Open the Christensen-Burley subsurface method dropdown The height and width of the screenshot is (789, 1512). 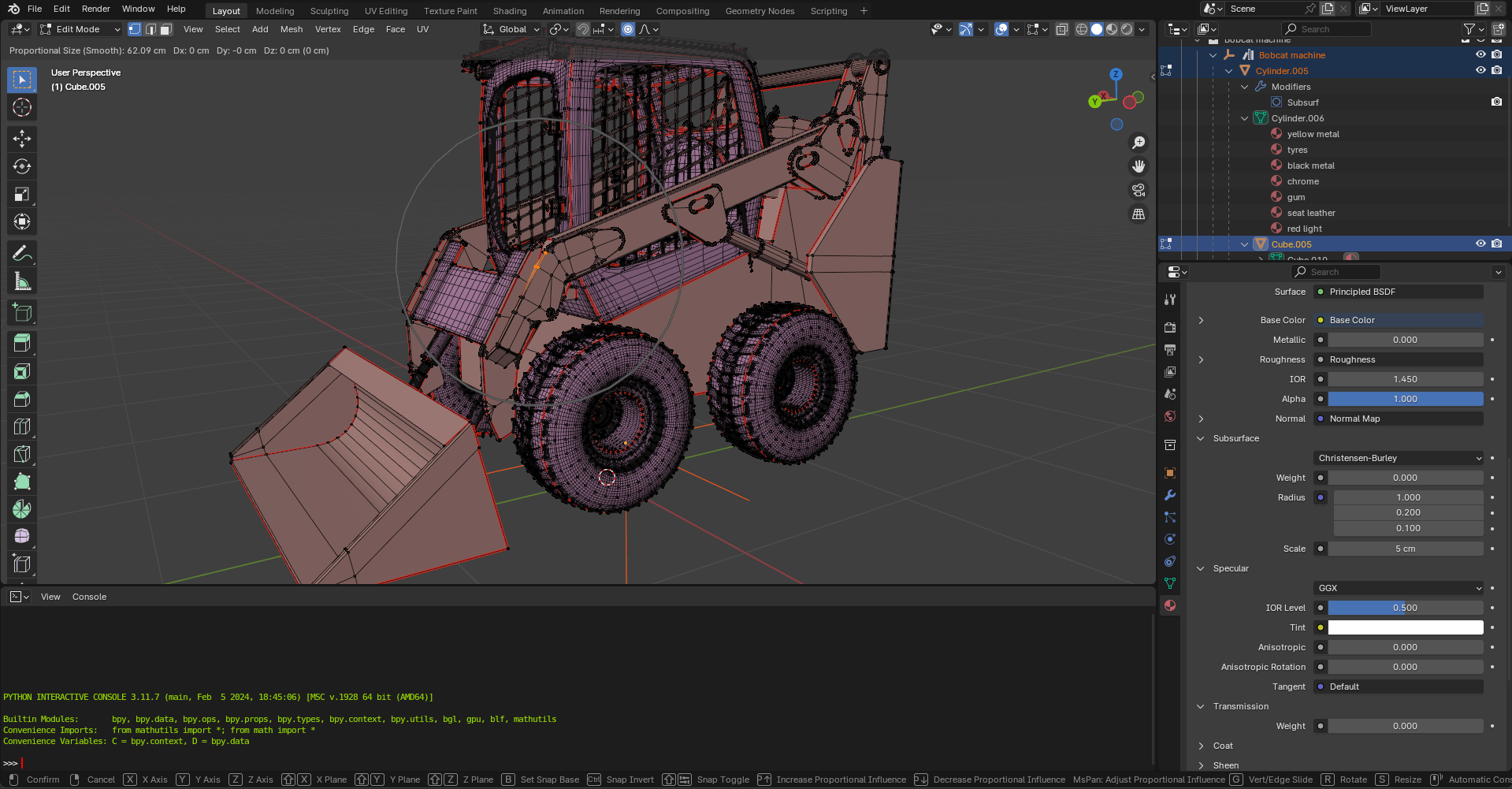click(x=1399, y=458)
